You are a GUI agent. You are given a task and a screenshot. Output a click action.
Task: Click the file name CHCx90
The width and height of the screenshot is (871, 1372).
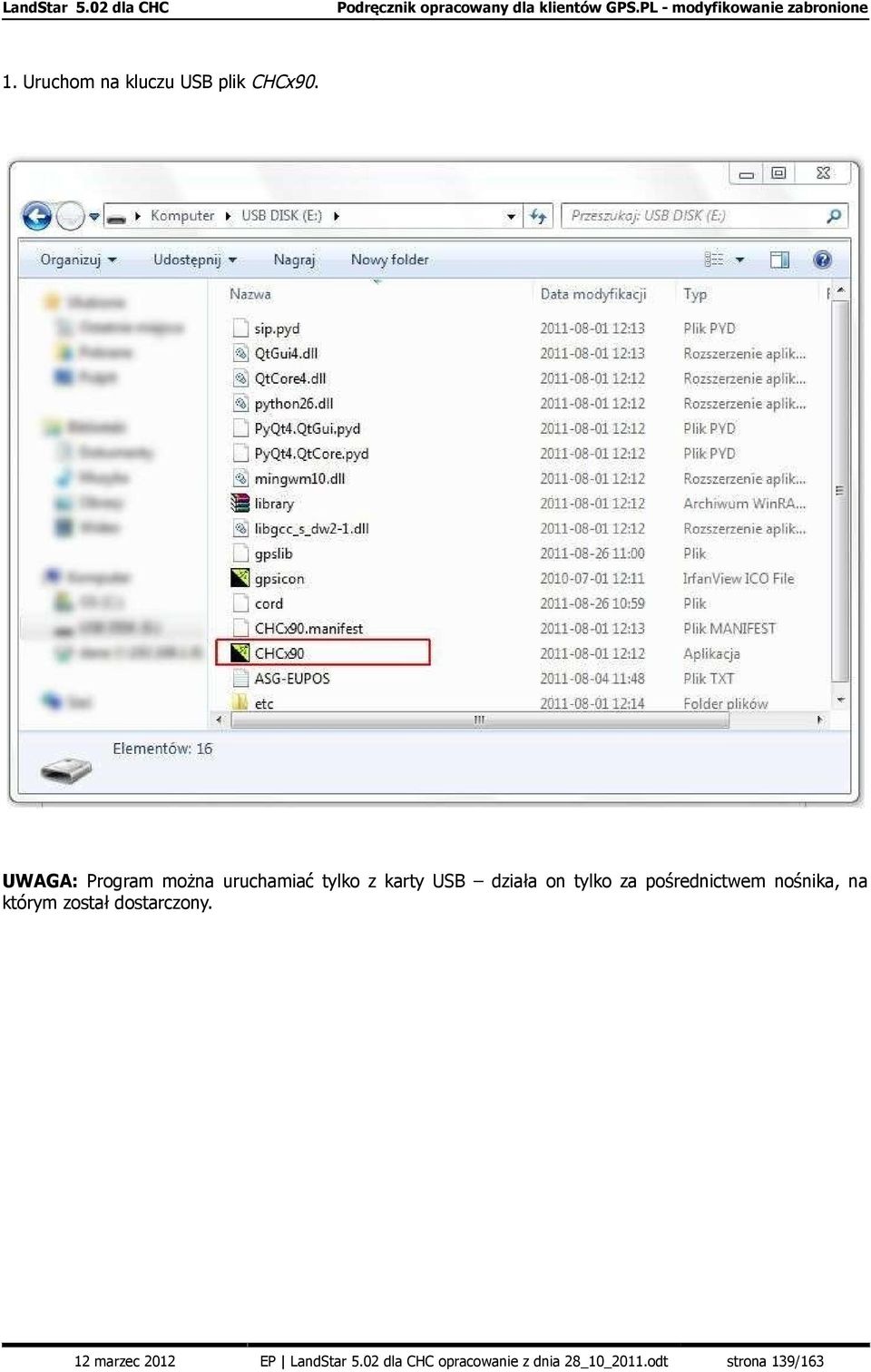click(x=279, y=653)
